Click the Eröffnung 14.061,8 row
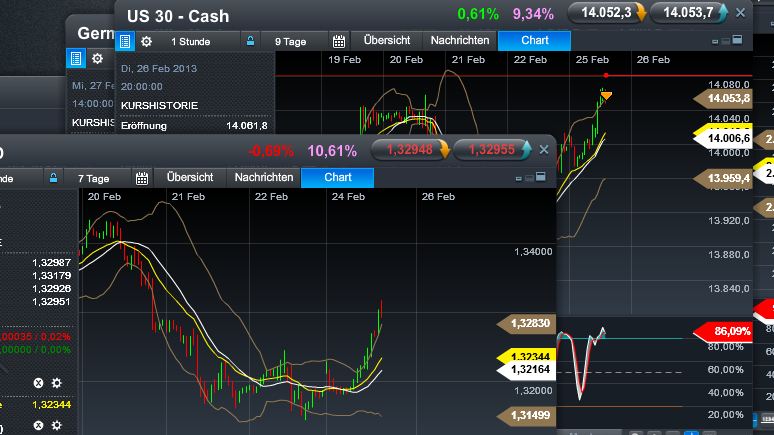 (194, 126)
